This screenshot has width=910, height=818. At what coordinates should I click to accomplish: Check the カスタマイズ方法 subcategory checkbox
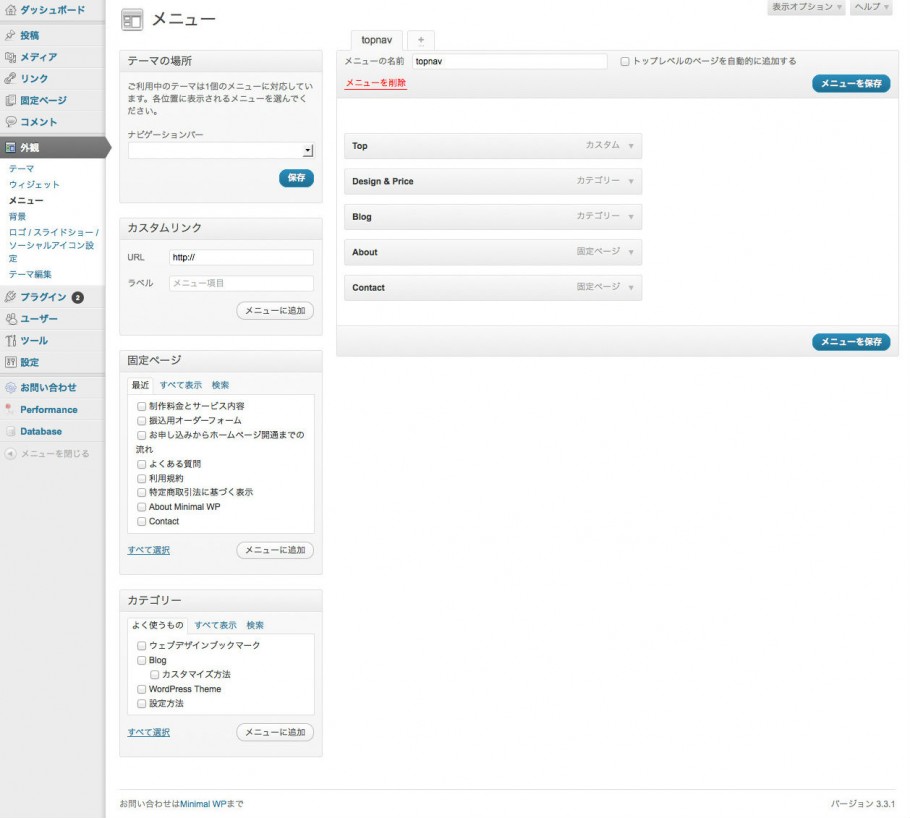click(154, 675)
